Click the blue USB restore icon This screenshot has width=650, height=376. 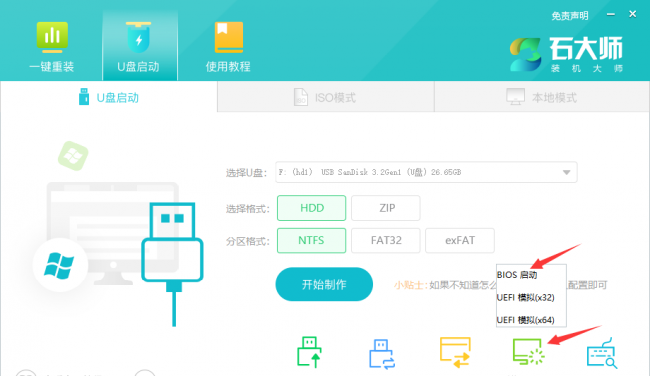(382, 354)
